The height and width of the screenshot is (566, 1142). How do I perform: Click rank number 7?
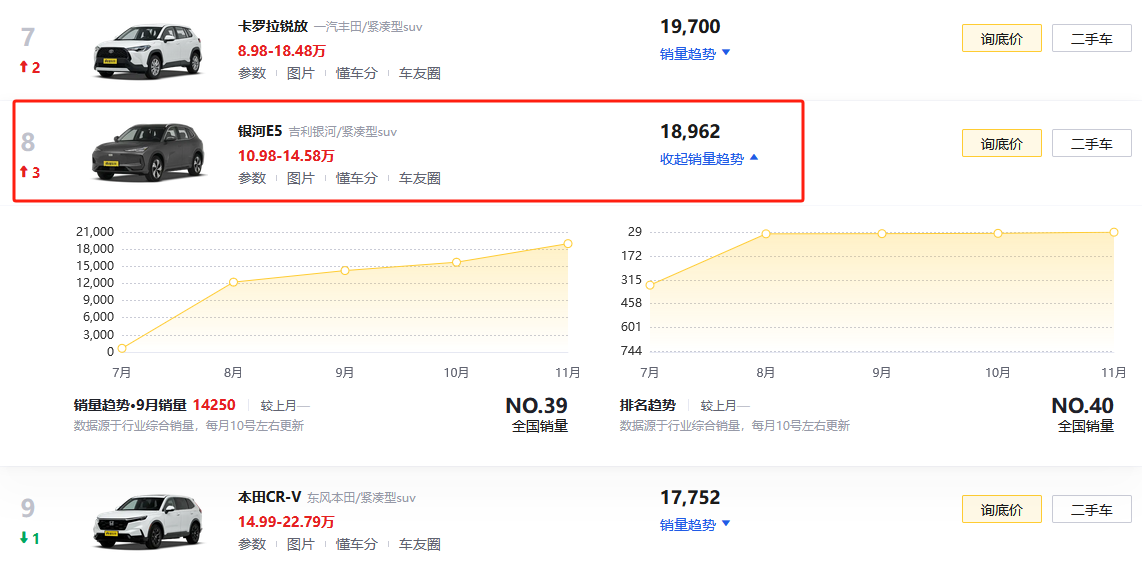(x=28, y=37)
